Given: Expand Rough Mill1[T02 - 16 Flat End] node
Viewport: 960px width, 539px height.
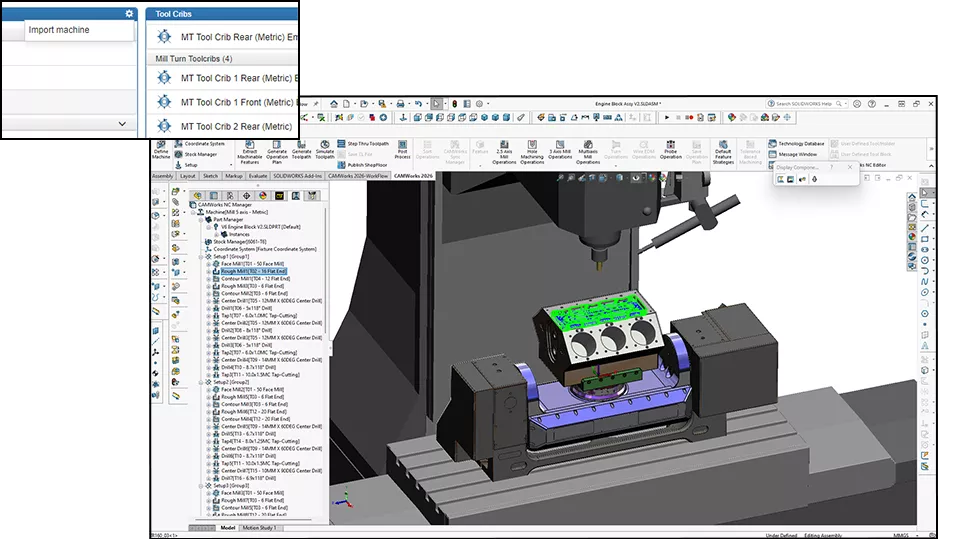Looking at the screenshot, I should pos(209,271).
